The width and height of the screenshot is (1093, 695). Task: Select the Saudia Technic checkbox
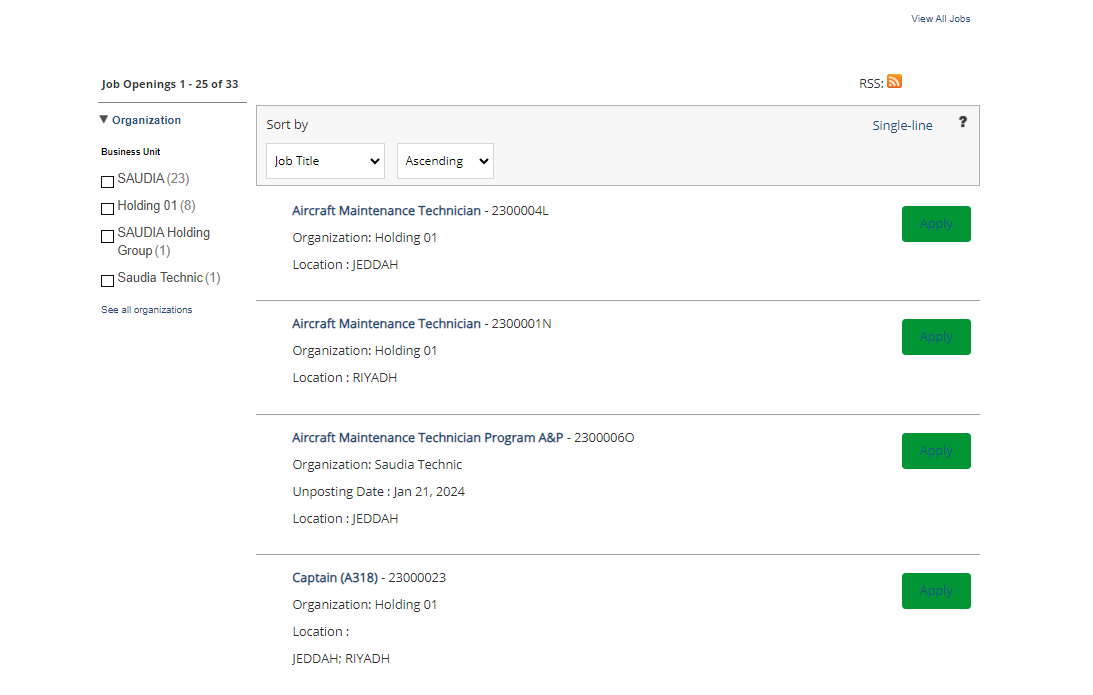[x=108, y=281]
